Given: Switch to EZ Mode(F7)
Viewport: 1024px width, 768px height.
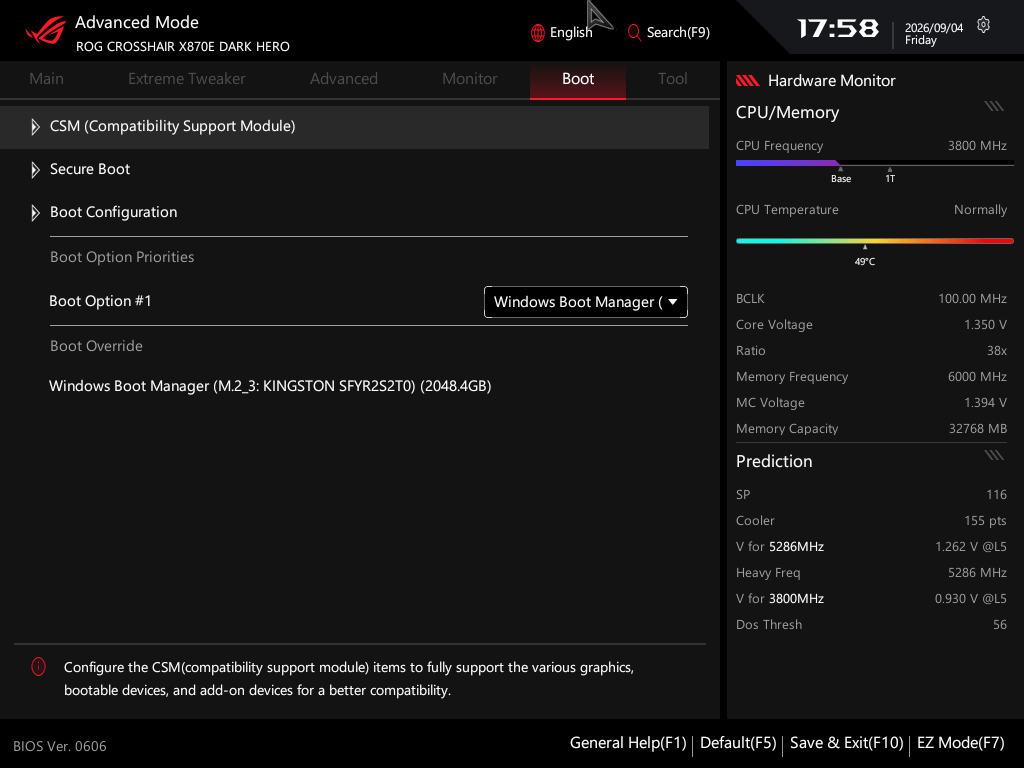Looking at the screenshot, I should pos(961,743).
